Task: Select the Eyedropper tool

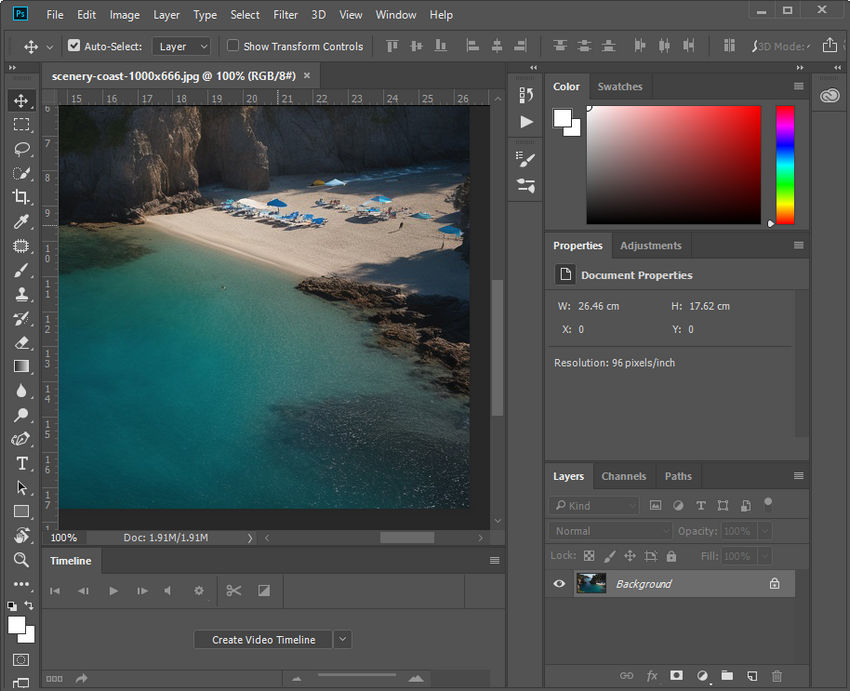Action: coord(21,222)
